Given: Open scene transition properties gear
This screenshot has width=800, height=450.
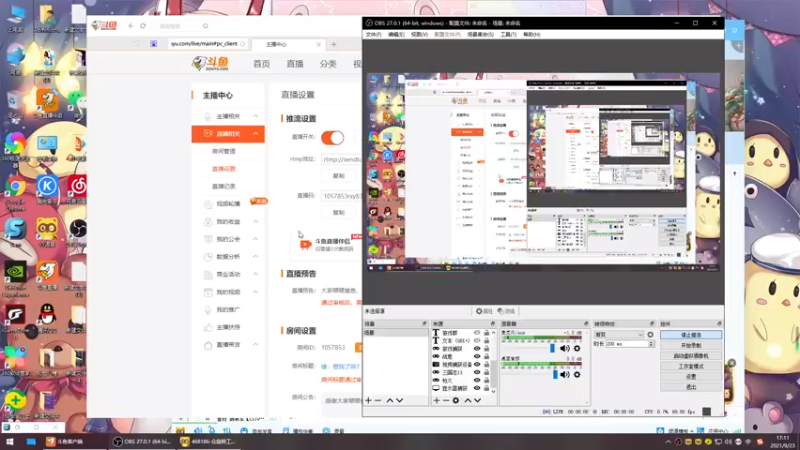Looking at the screenshot, I should tap(650, 335).
